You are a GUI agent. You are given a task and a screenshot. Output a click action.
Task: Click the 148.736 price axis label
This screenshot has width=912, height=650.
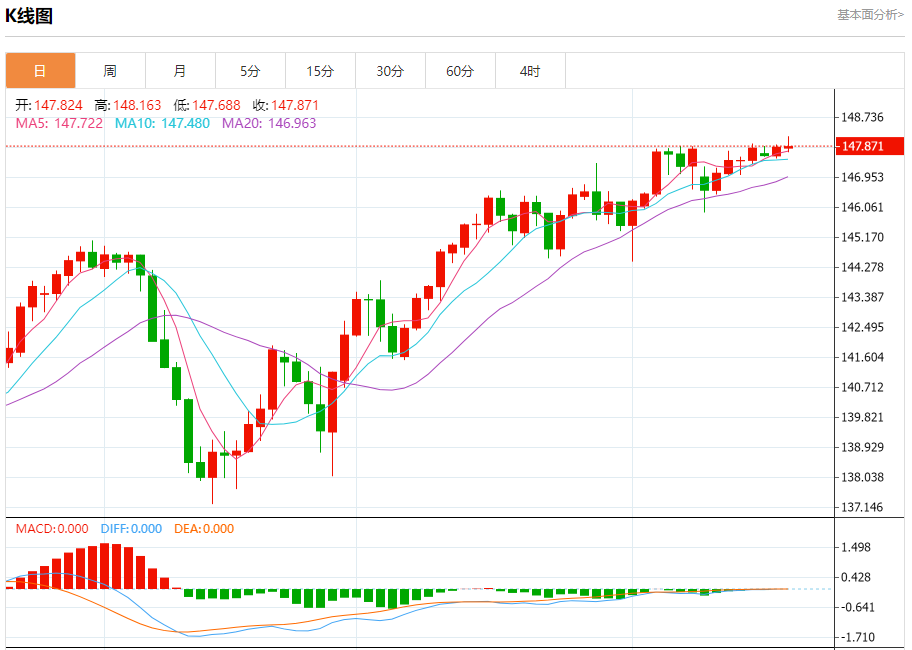tap(863, 117)
